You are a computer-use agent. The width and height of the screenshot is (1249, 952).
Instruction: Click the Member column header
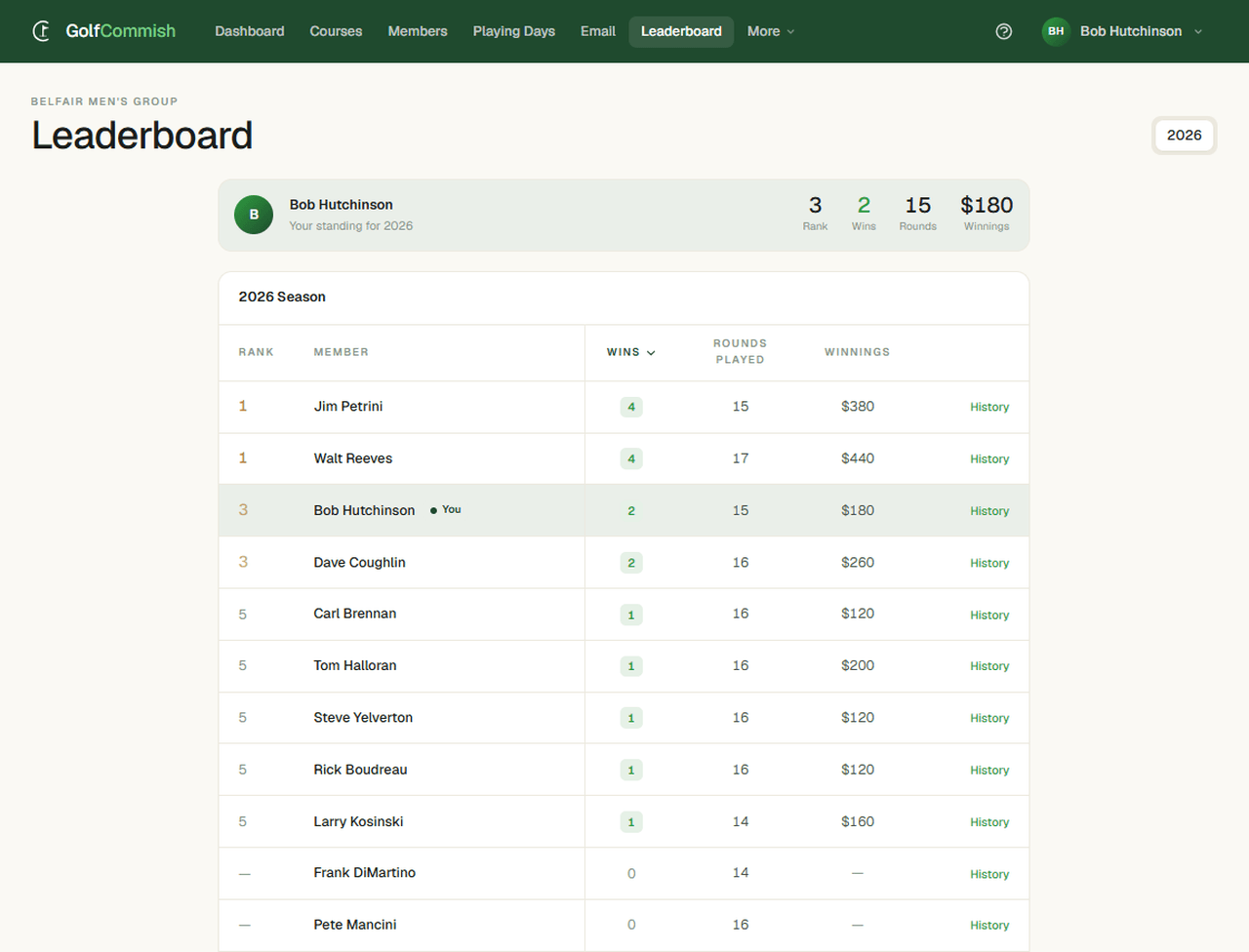341,352
